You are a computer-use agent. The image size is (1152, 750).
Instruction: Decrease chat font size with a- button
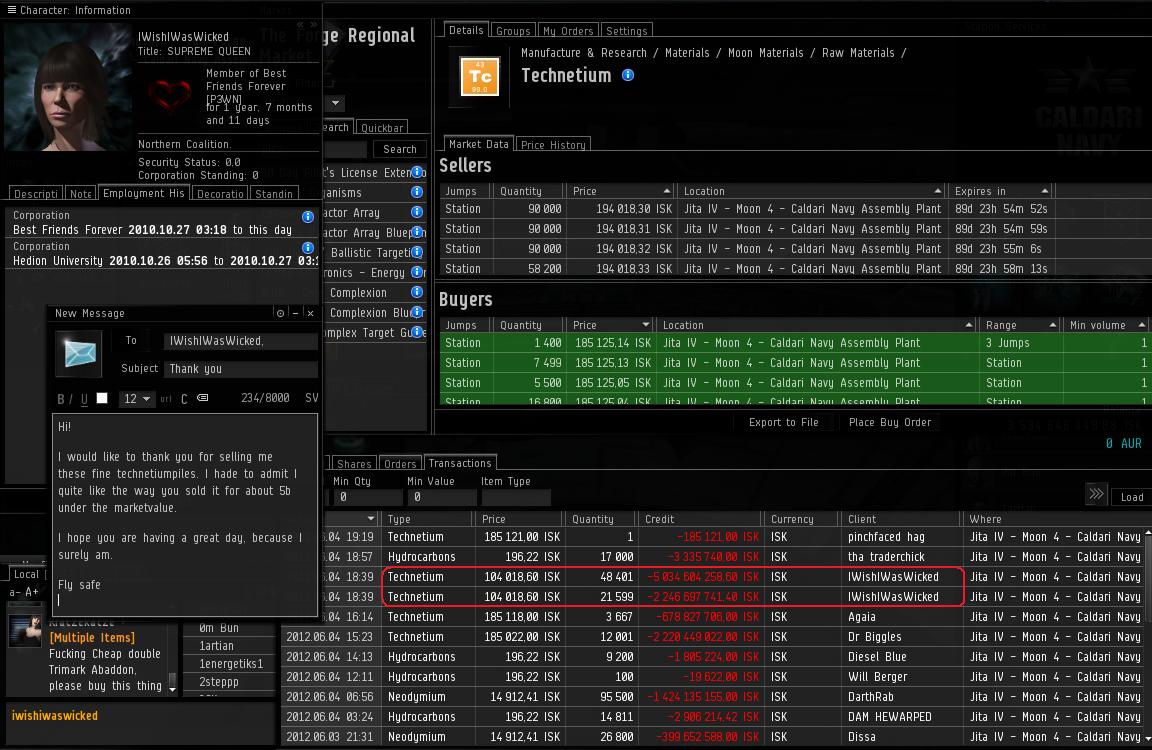(x=15, y=592)
